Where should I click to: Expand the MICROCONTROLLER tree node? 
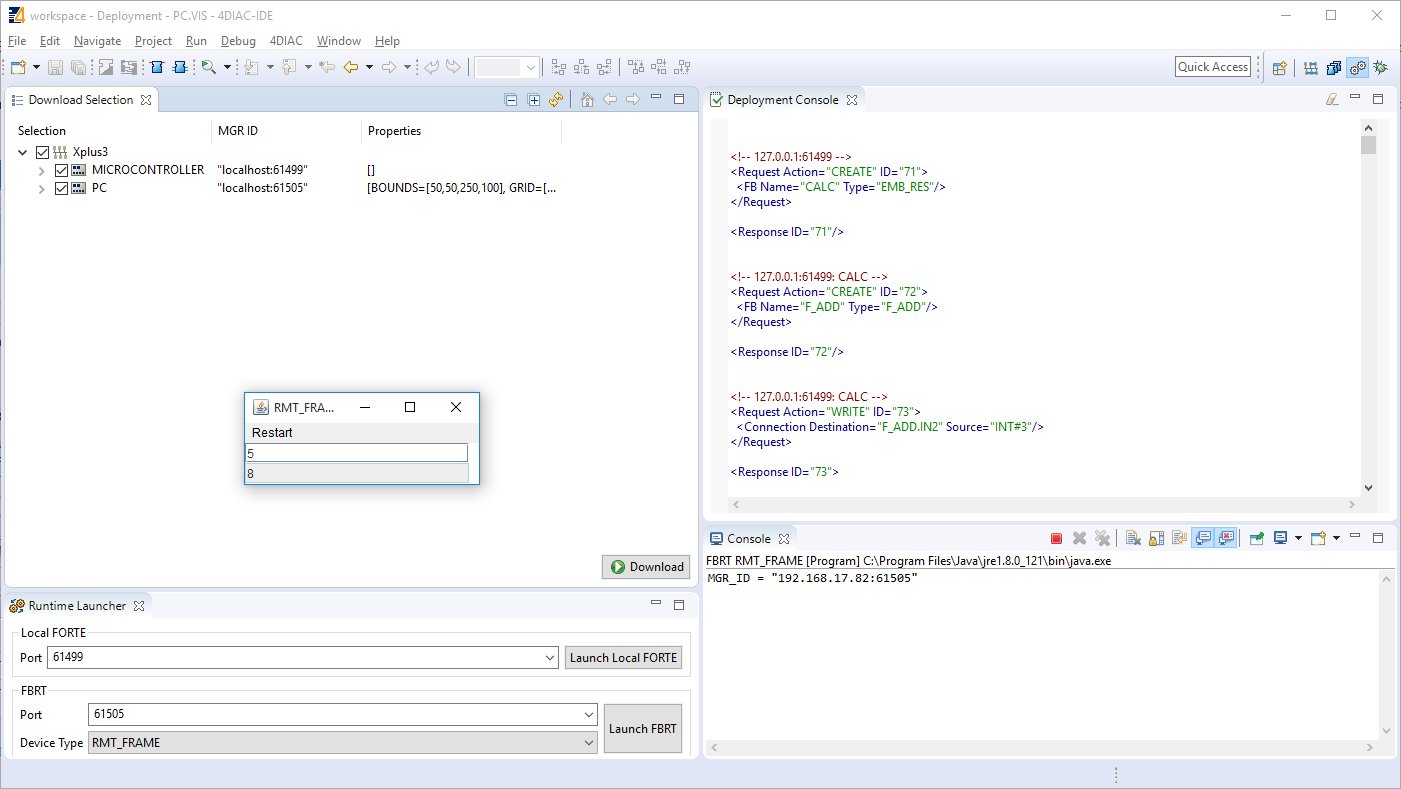(41, 169)
